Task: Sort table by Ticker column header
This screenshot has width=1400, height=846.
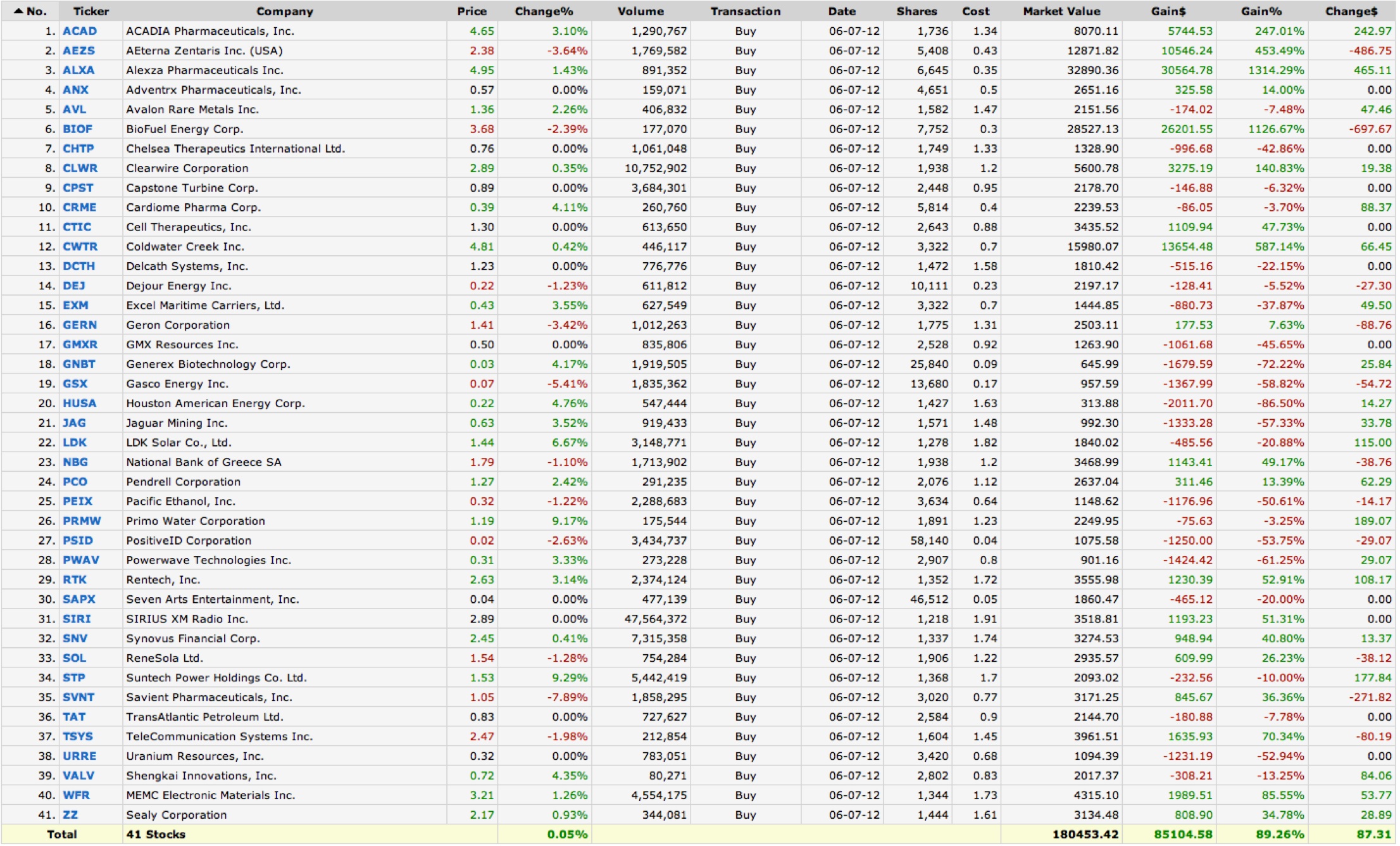Action: (x=91, y=11)
